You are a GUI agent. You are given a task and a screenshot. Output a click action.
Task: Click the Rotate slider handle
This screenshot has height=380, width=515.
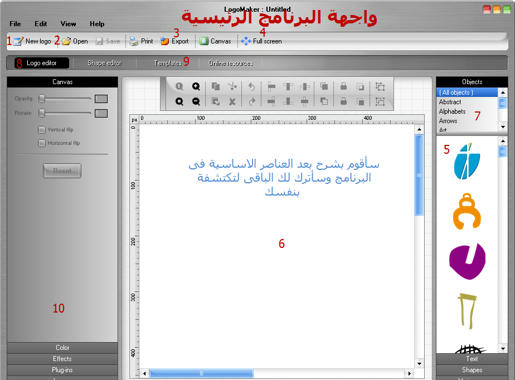[x=42, y=113]
